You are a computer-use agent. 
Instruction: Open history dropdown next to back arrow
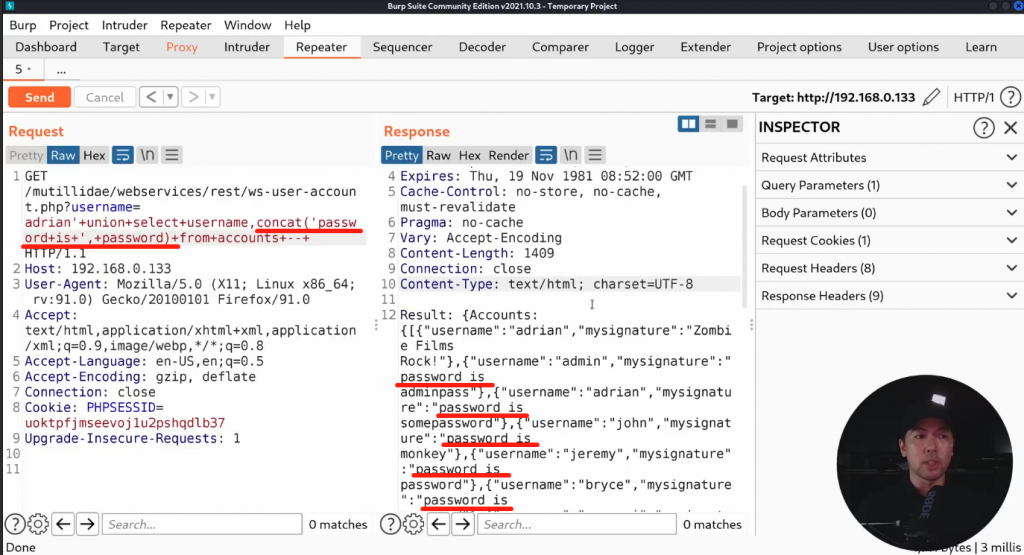(x=170, y=97)
